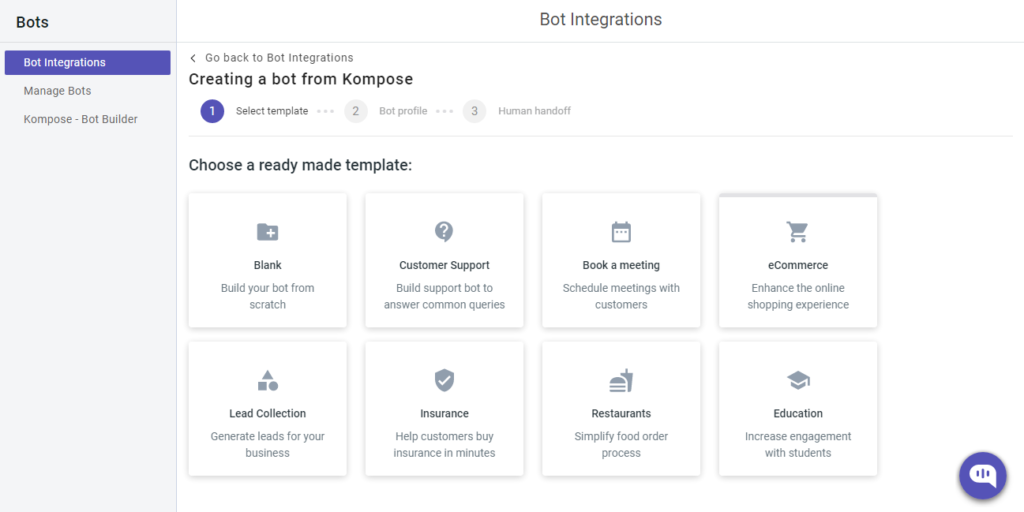1024x512 pixels.
Task: Click the Lead Collection shapes icon
Action: point(268,380)
